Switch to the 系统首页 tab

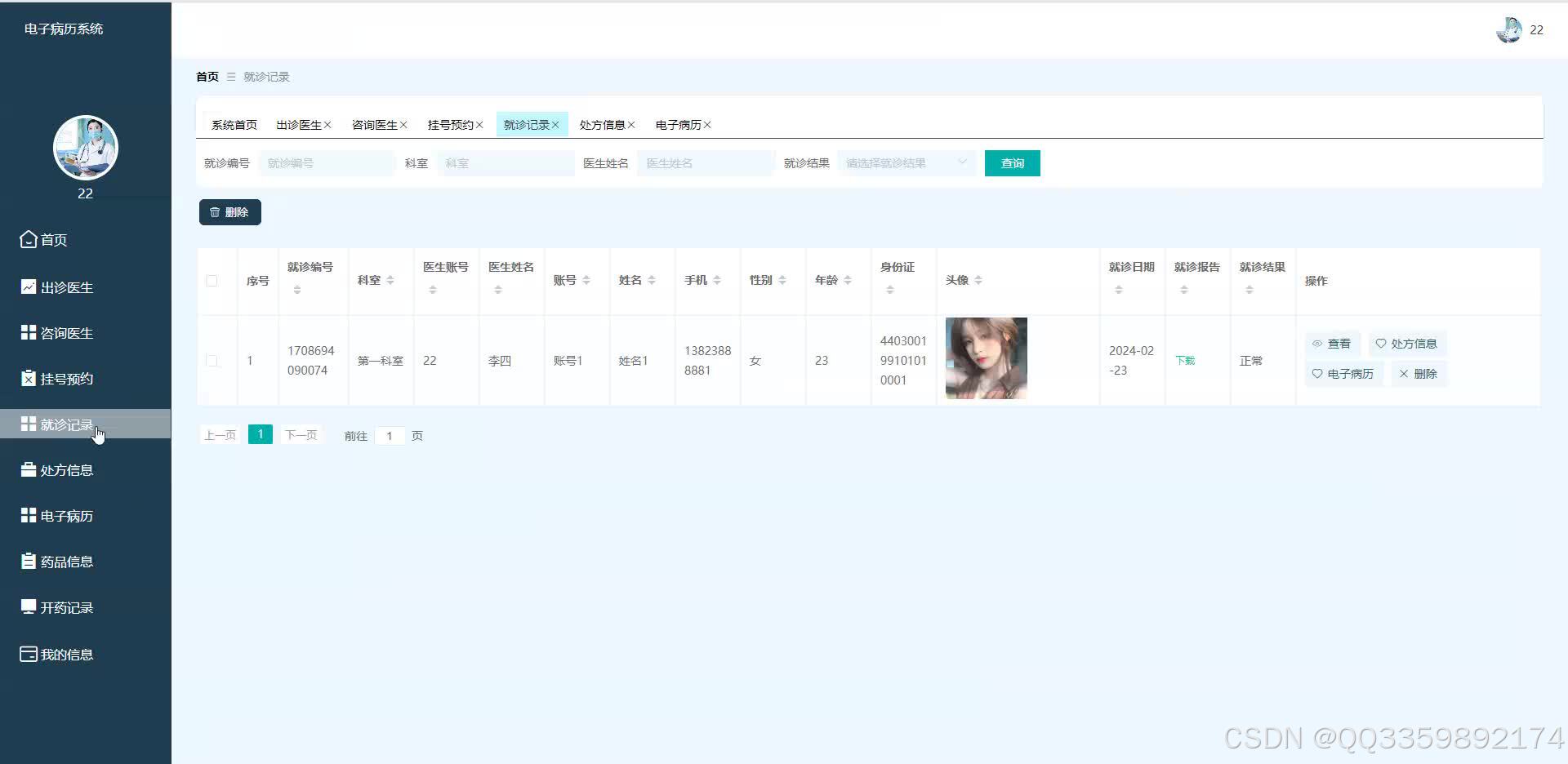click(x=234, y=125)
